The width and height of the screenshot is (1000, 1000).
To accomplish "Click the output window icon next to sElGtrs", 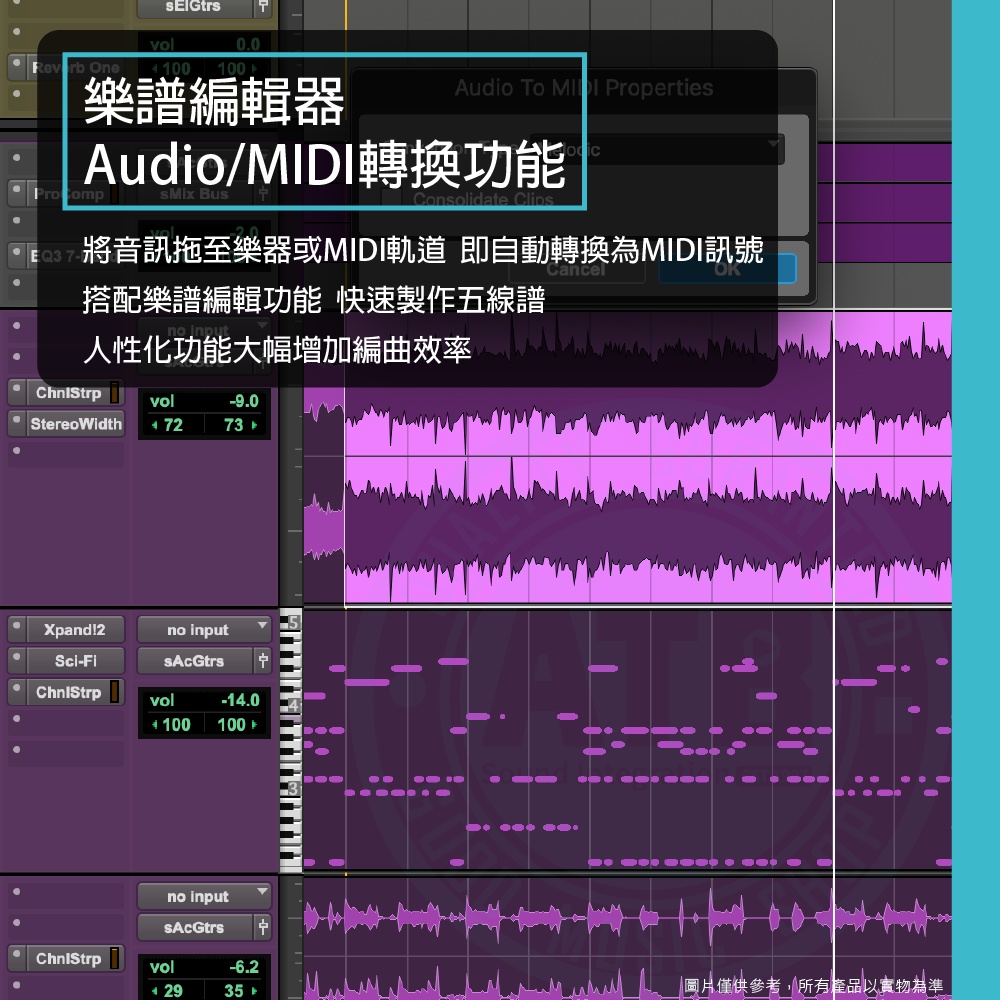I will point(262,6).
